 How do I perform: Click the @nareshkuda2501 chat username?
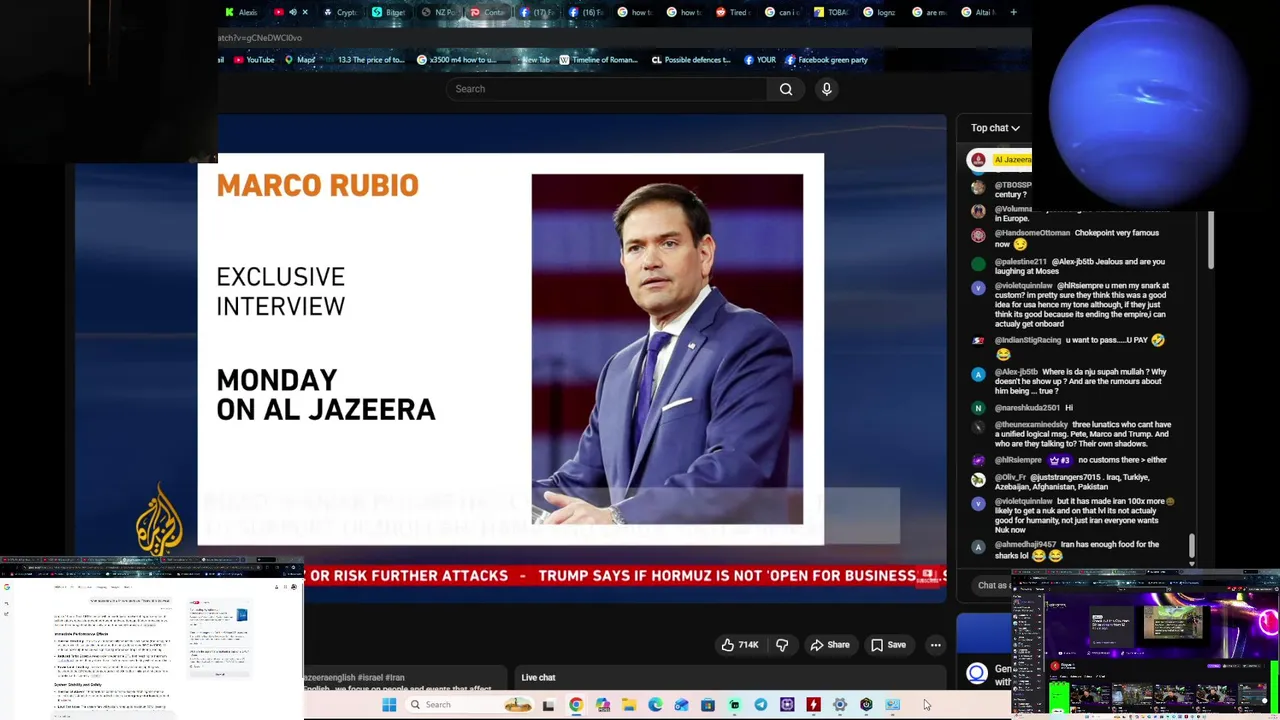[1027, 408]
